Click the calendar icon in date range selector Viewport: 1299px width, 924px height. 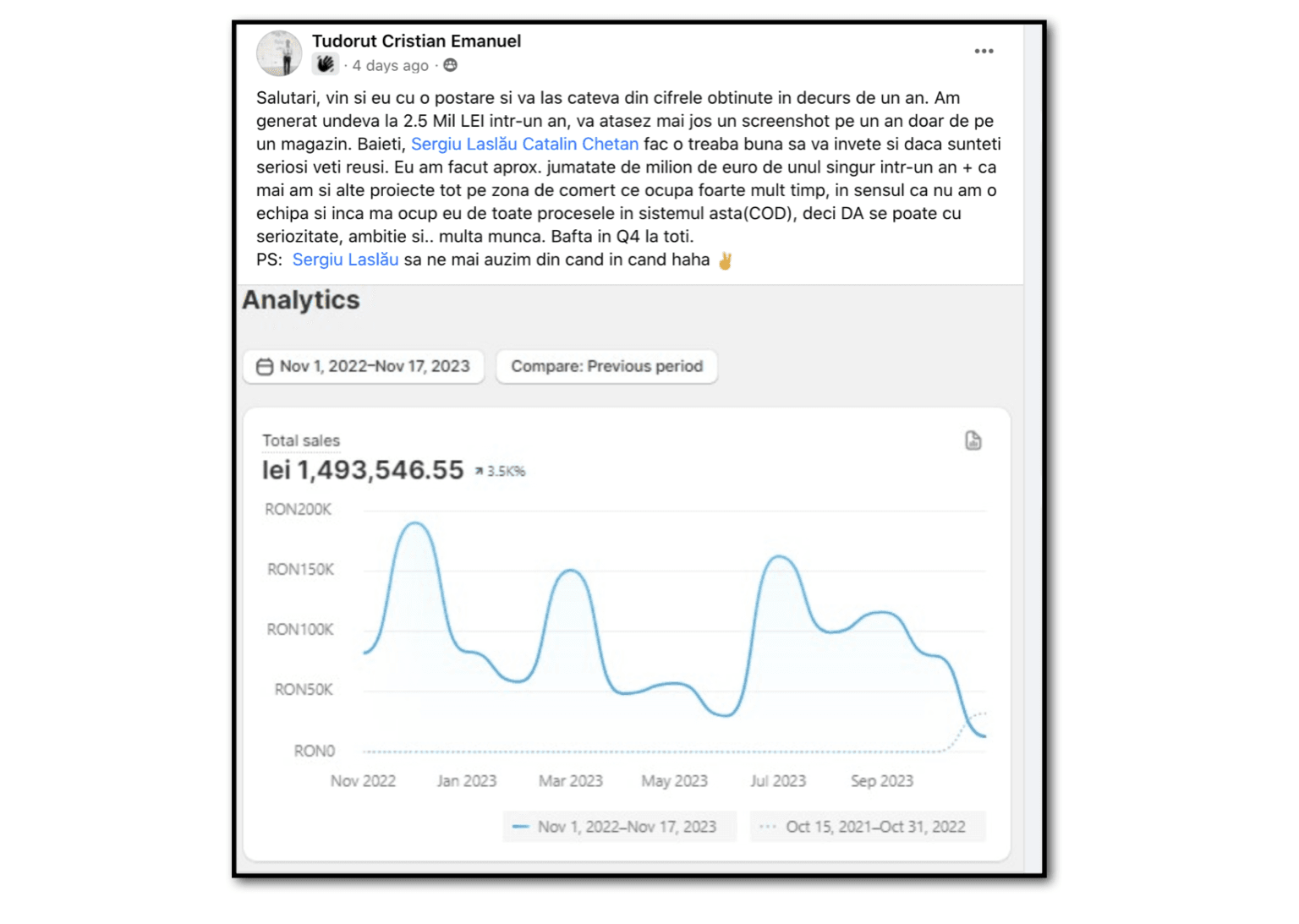pyautogui.click(x=266, y=366)
